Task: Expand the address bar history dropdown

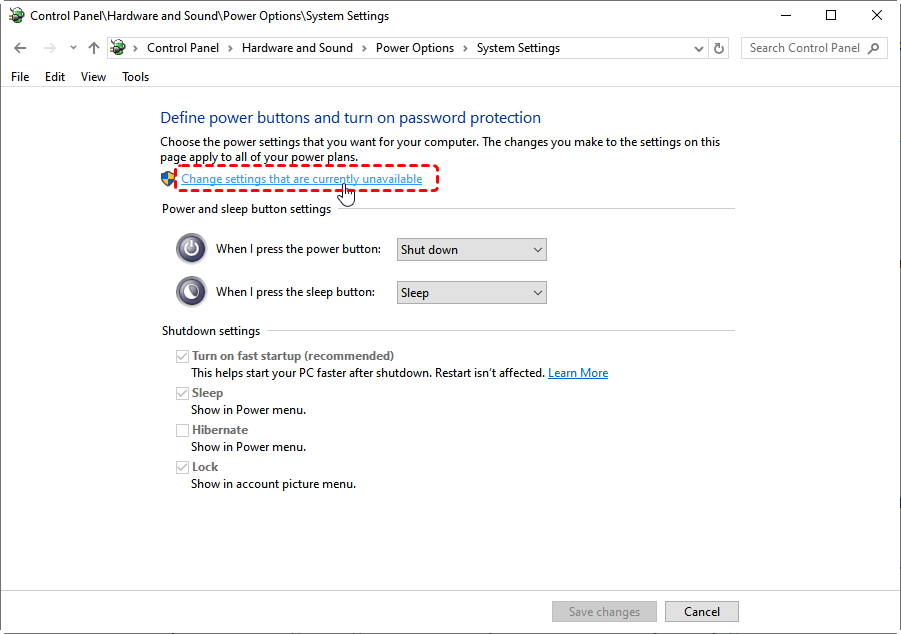Action: tap(699, 48)
